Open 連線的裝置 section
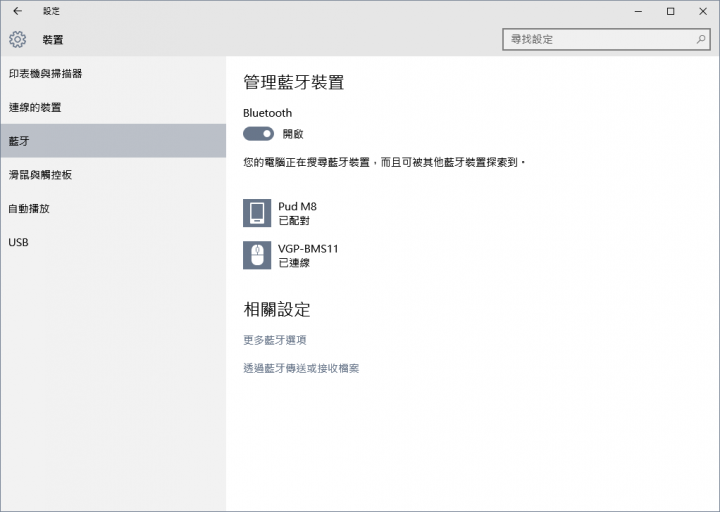The image size is (720, 512). pyautogui.click(x=113, y=107)
